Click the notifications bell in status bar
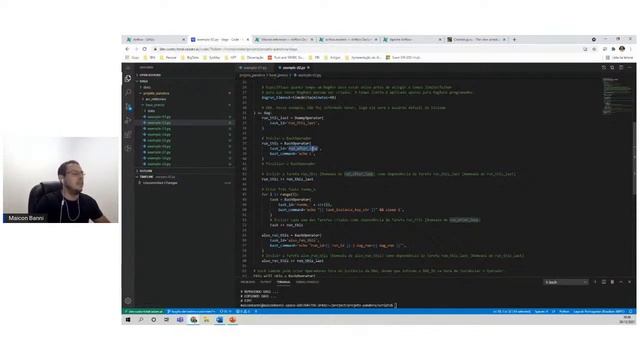 [x=631, y=311]
